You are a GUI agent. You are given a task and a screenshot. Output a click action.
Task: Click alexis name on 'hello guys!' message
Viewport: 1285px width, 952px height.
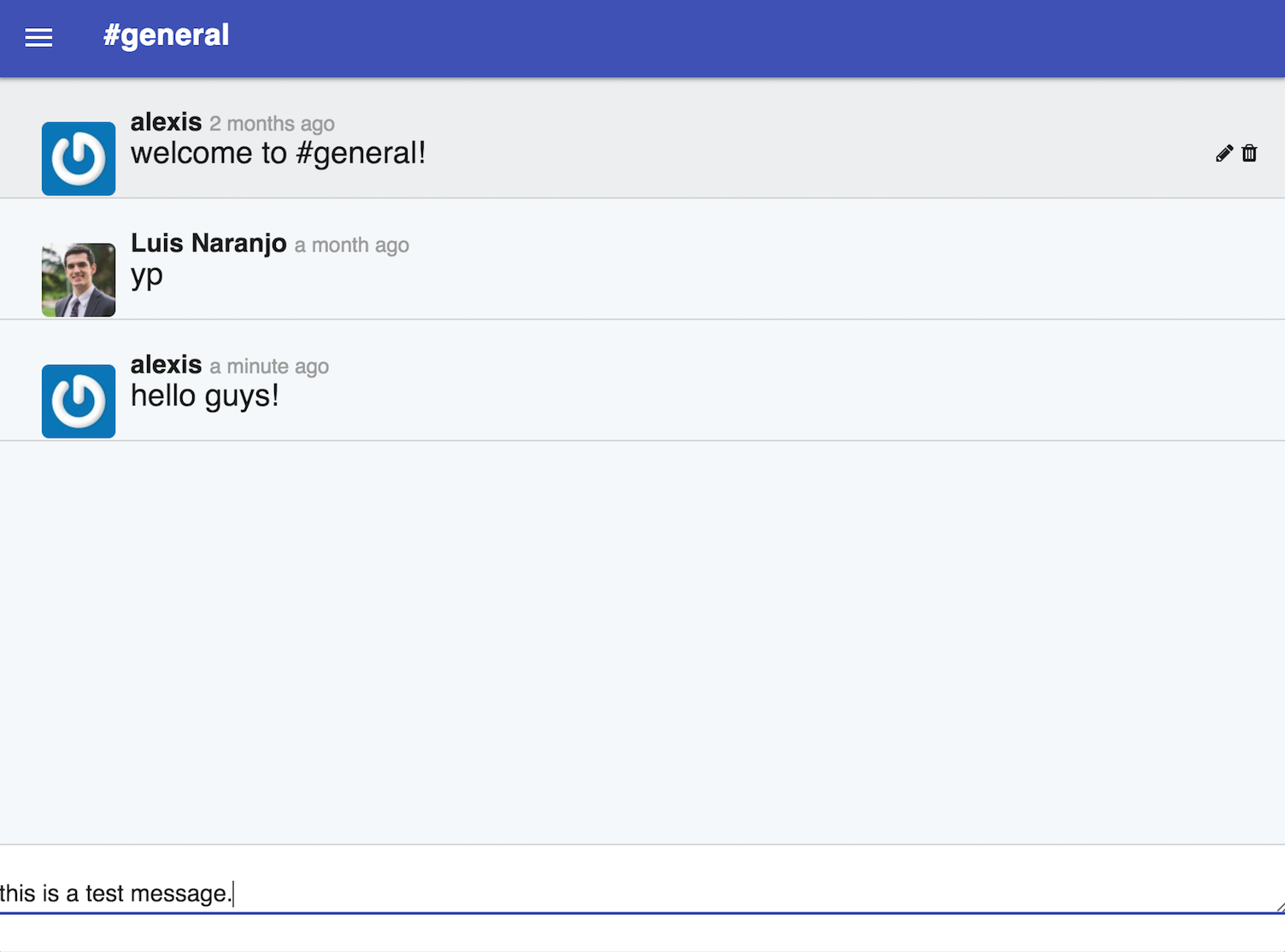(x=166, y=365)
